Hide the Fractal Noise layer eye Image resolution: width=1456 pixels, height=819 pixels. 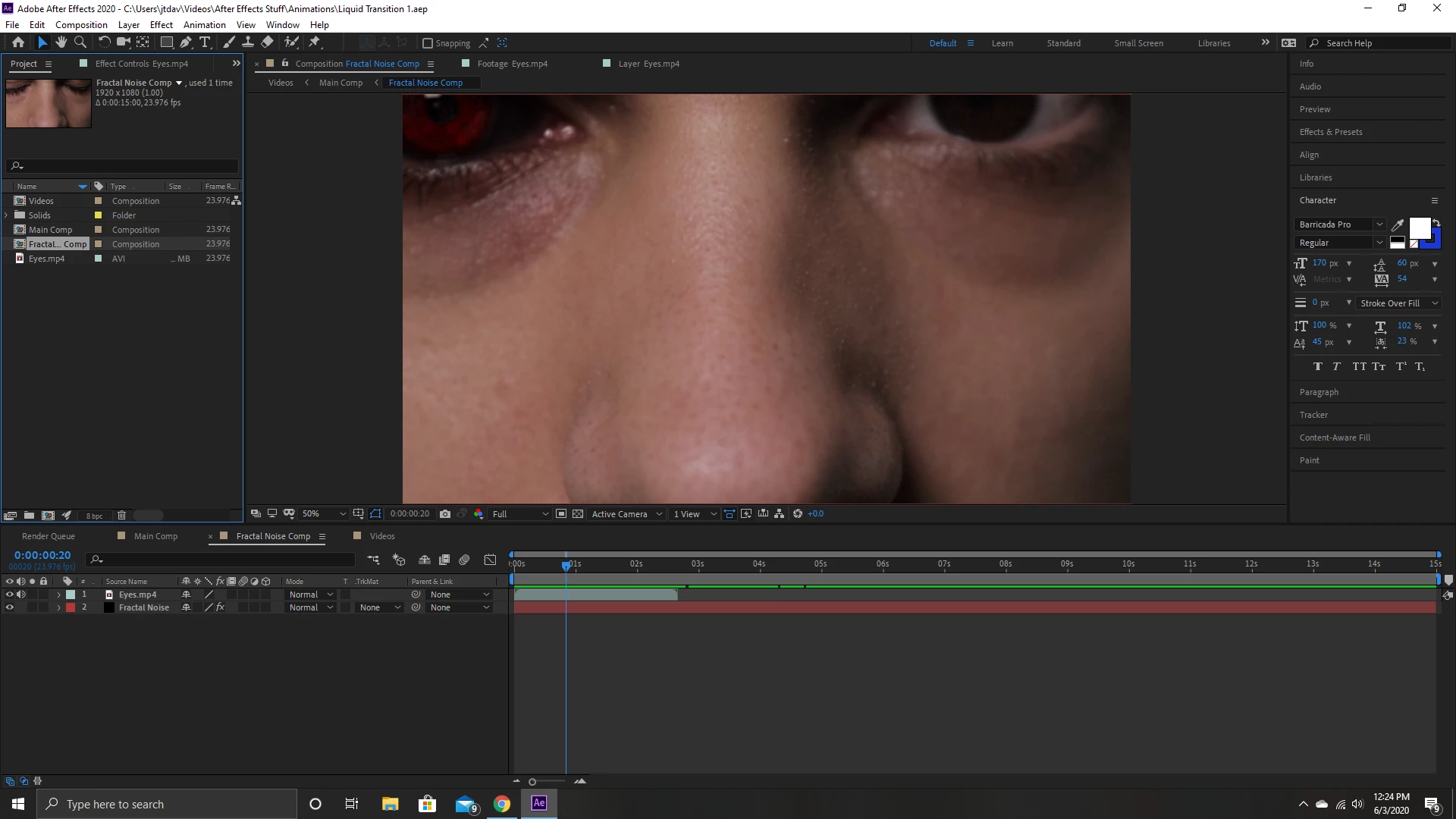tap(10, 607)
